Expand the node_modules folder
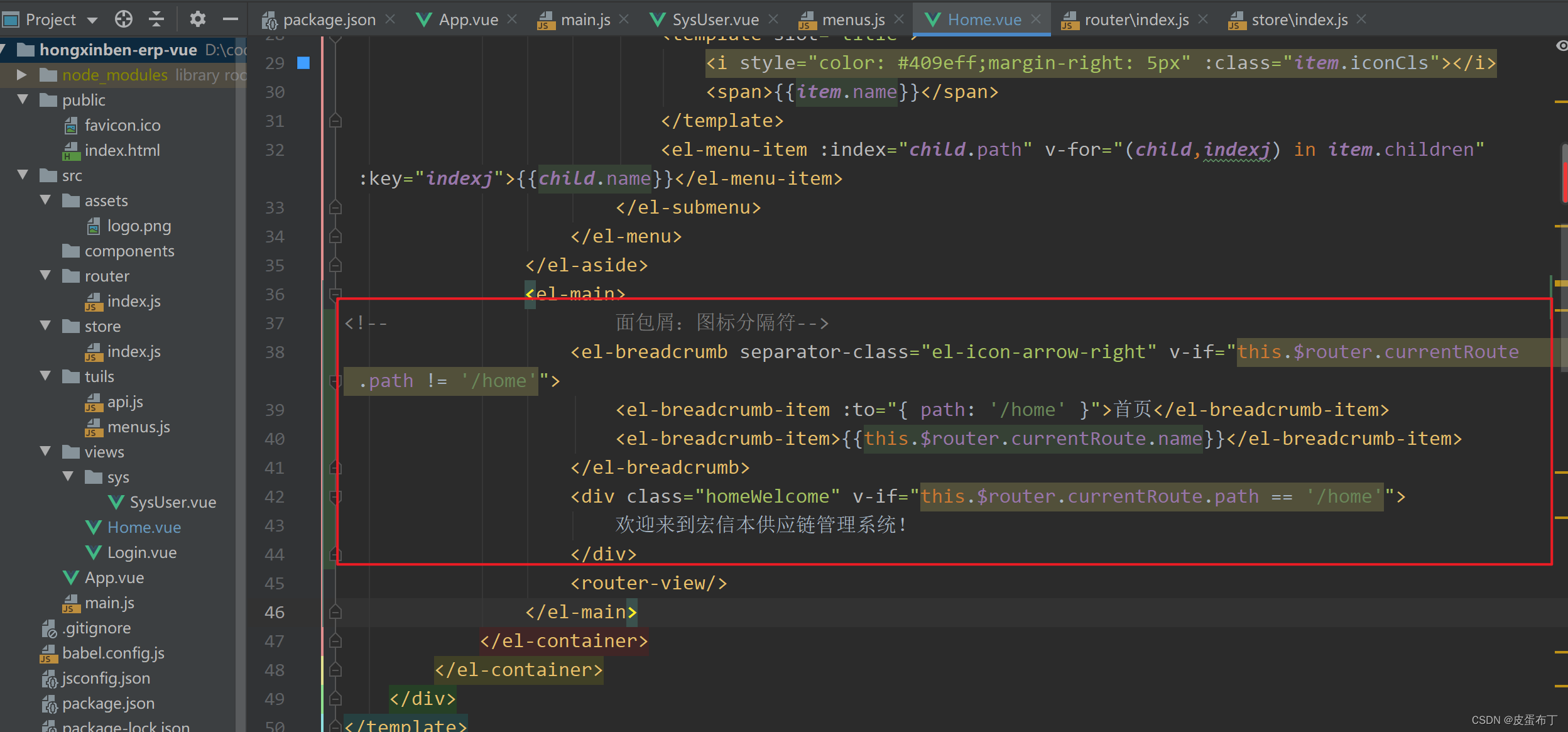 point(22,75)
